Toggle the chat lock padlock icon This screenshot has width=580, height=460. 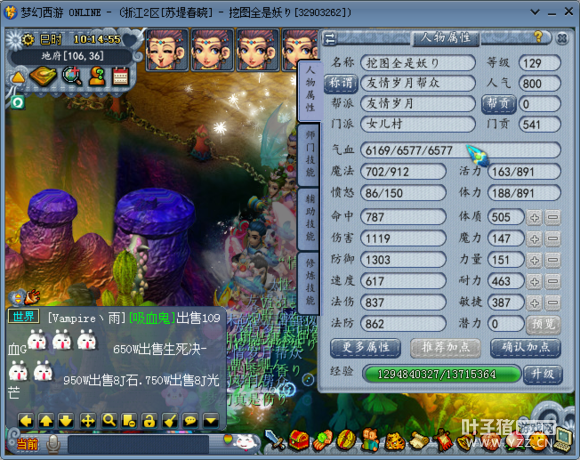point(149,421)
